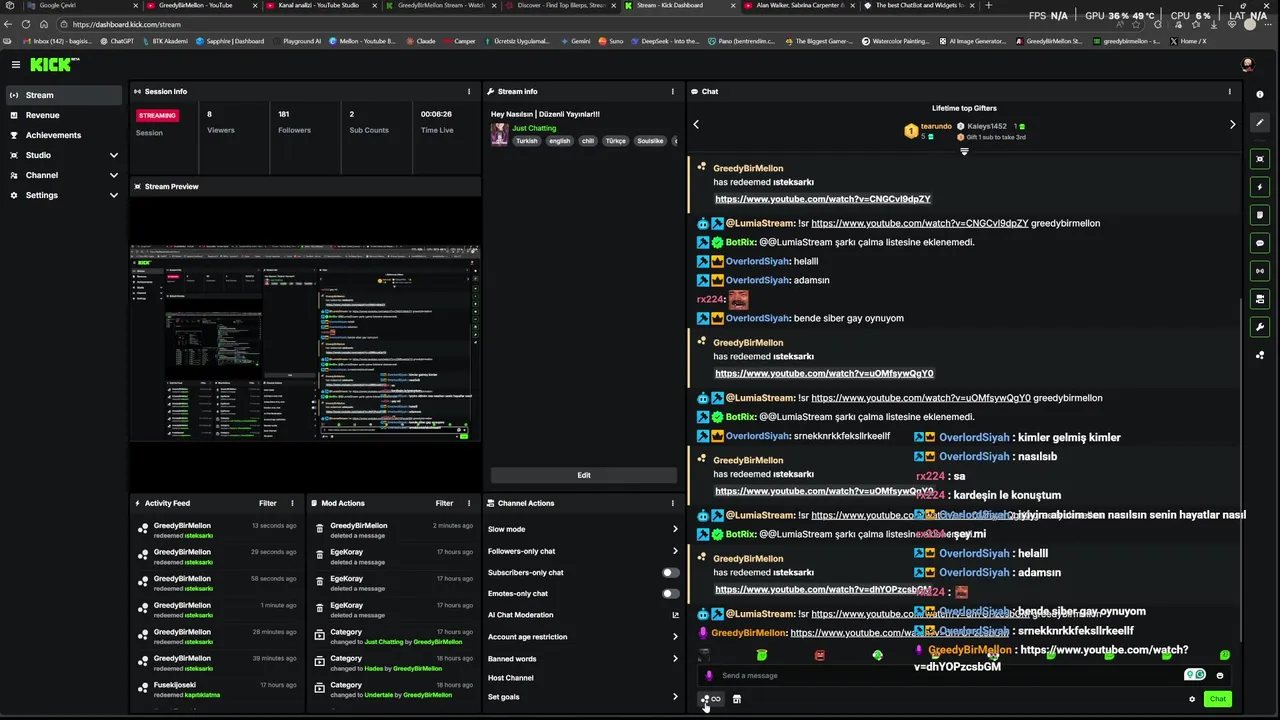Screen dimensions: 1280x720
Task: Open Slow mode options chevron
Action: click(x=675, y=529)
